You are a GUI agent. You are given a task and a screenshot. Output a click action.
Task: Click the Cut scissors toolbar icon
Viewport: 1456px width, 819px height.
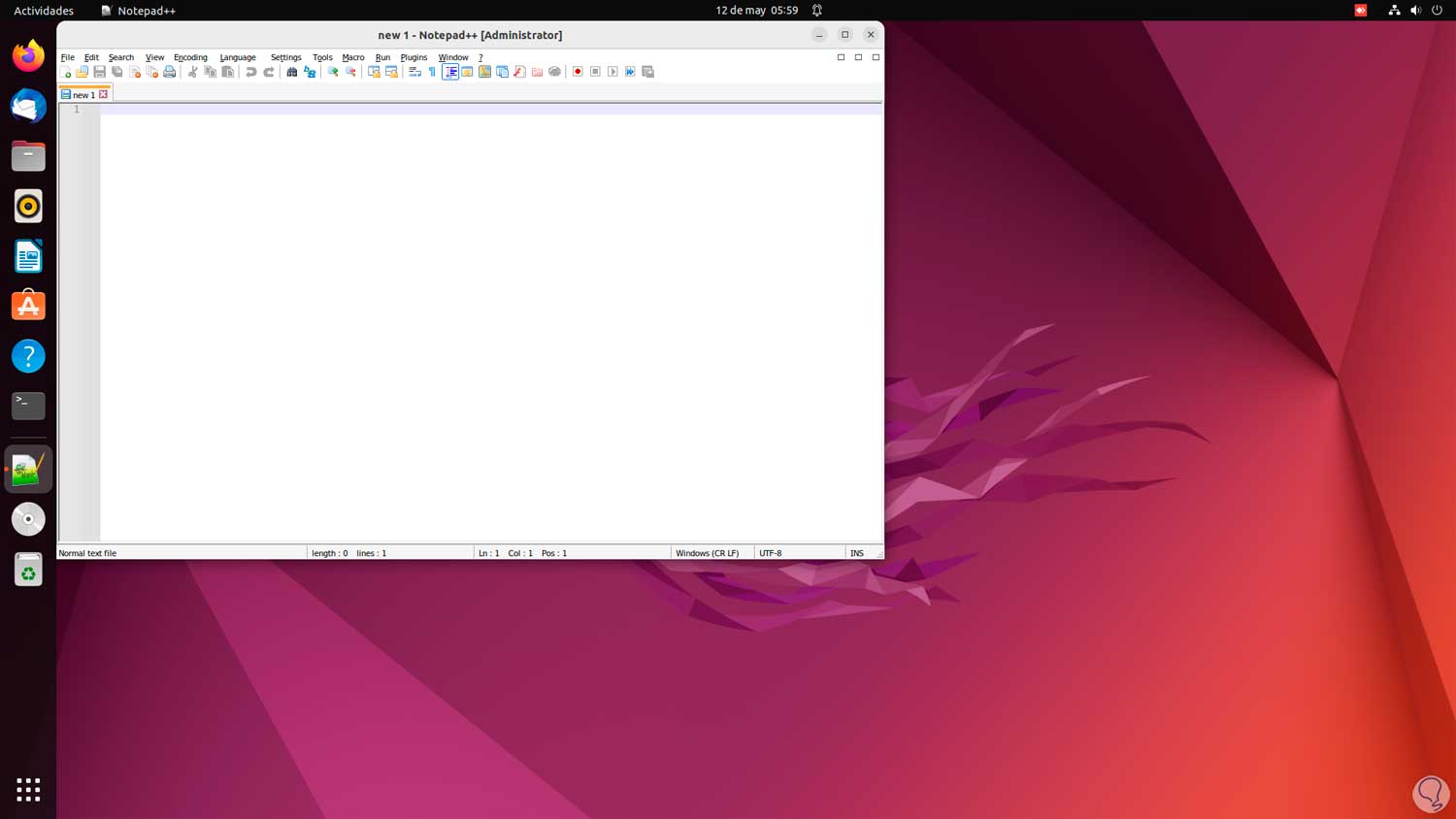(x=193, y=72)
